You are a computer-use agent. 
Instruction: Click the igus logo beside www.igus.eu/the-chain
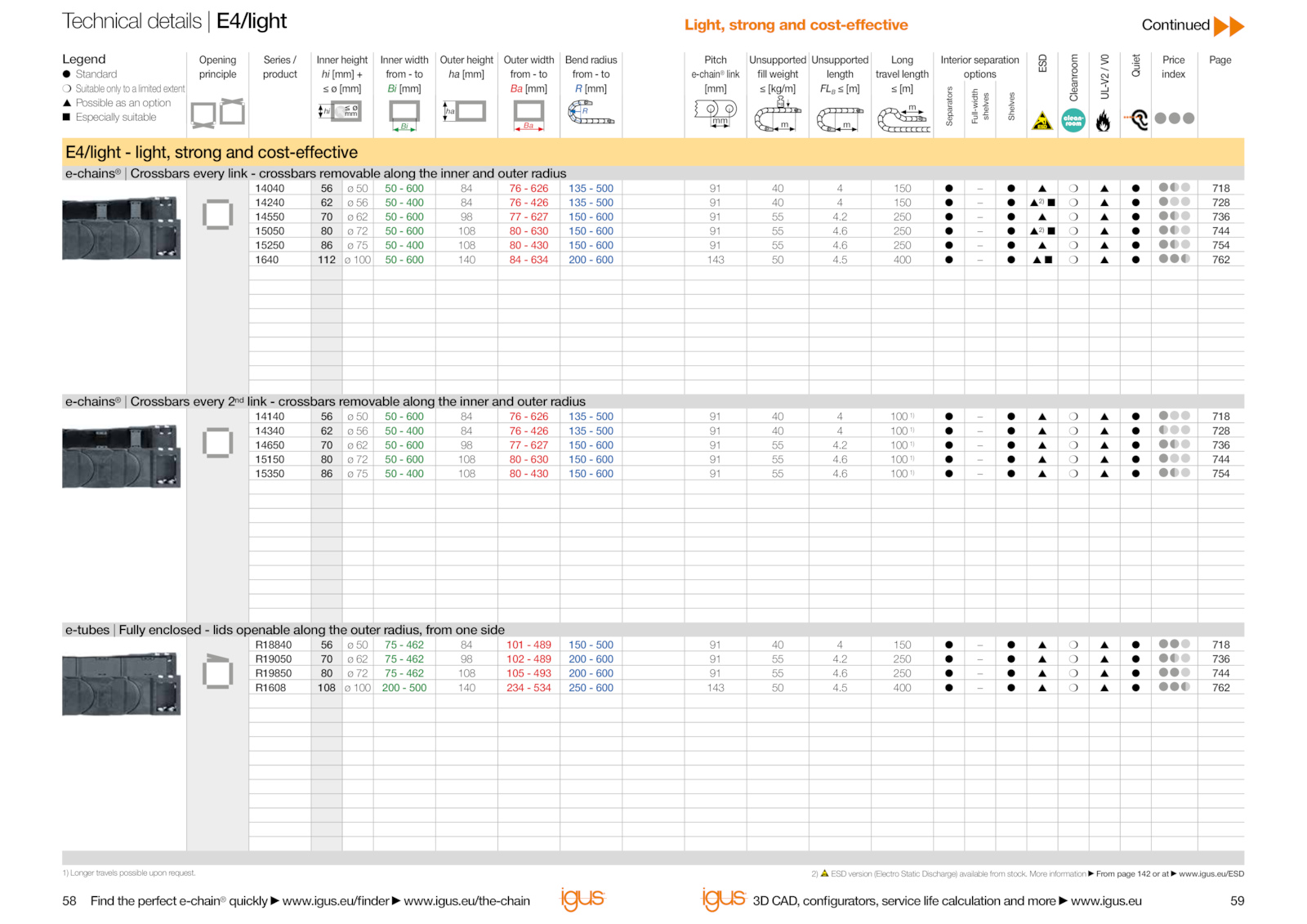pos(582,899)
